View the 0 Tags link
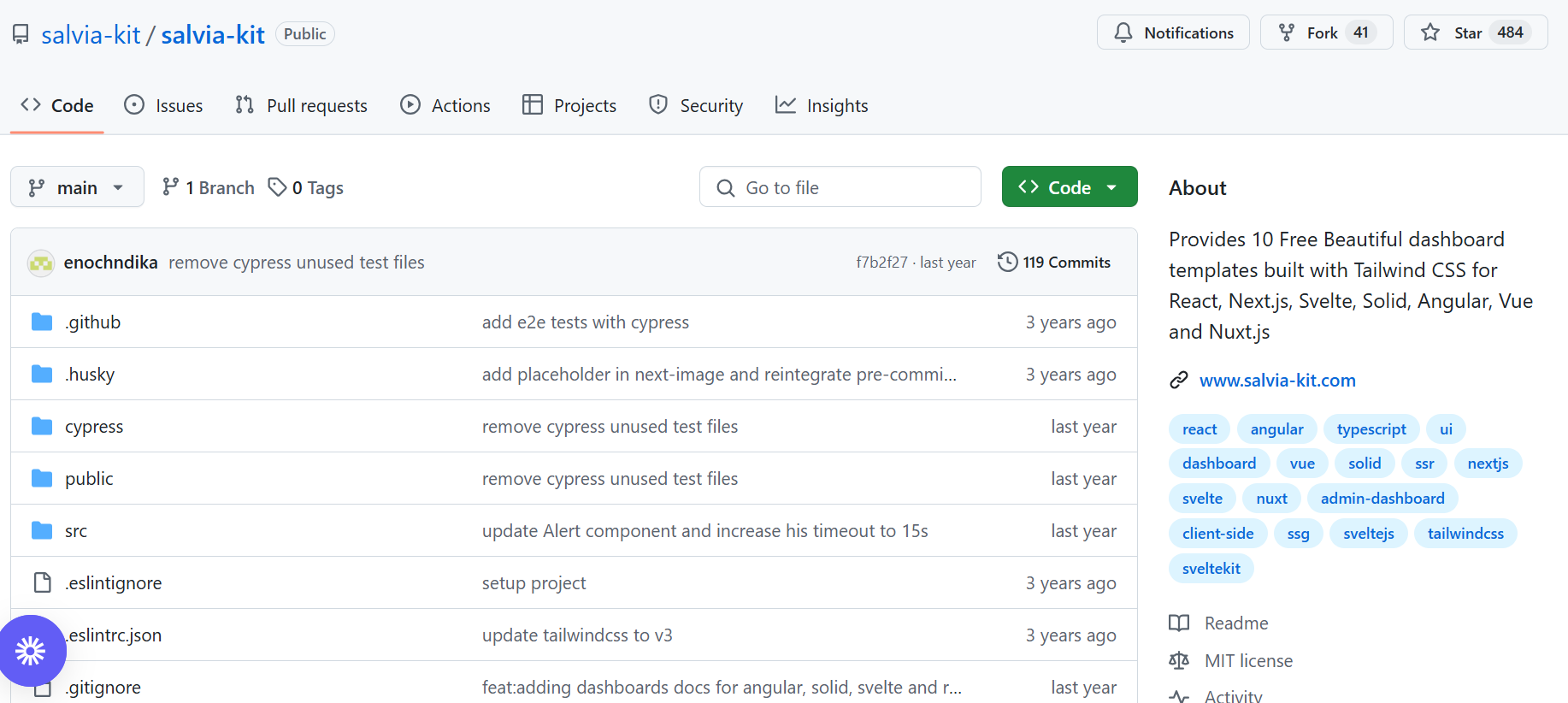 tap(306, 187)
